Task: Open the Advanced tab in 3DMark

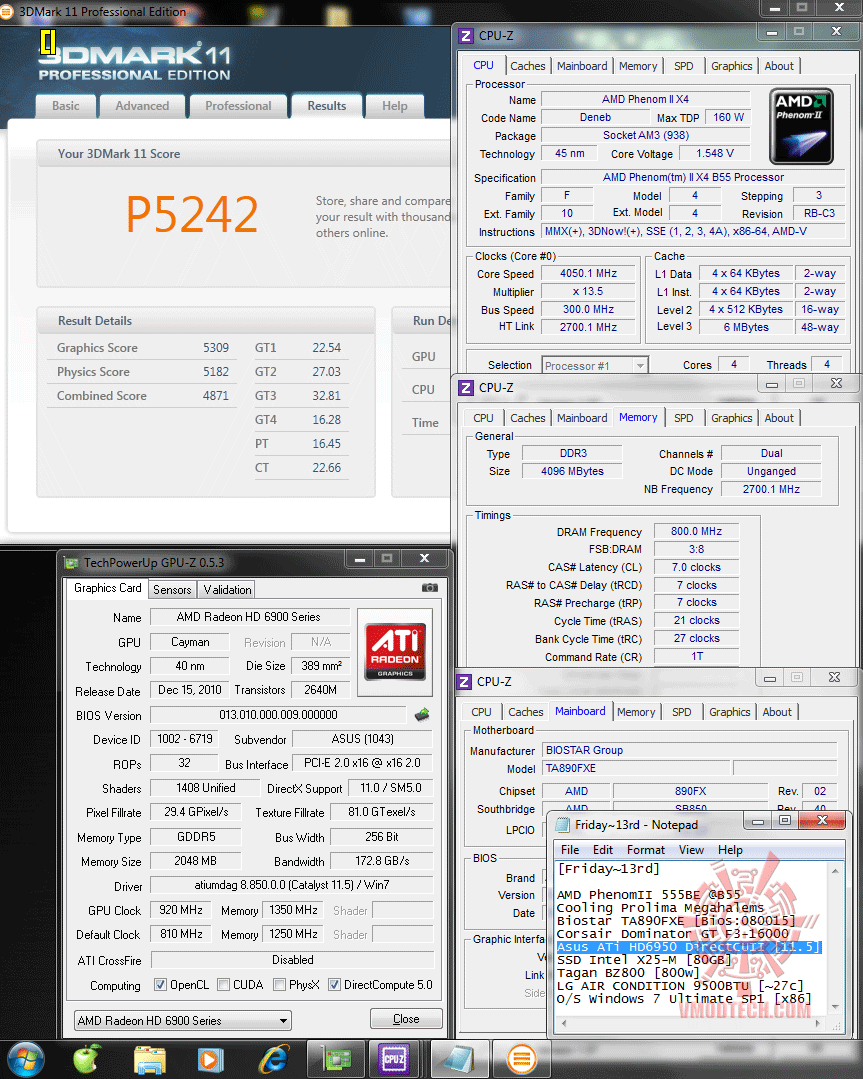Action: (142, 106)
